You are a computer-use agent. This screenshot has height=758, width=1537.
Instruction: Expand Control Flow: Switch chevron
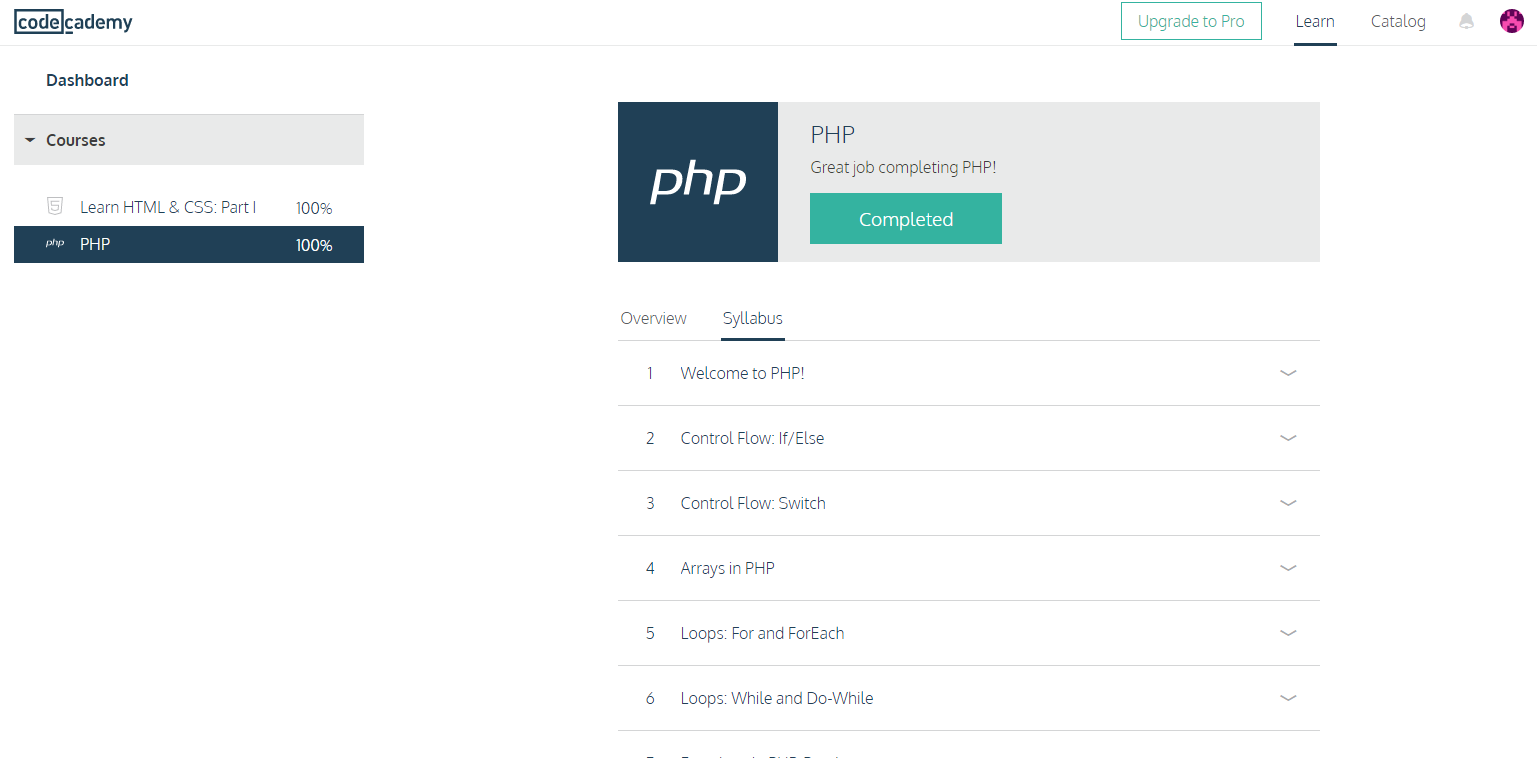click(x=1288, y=503)
